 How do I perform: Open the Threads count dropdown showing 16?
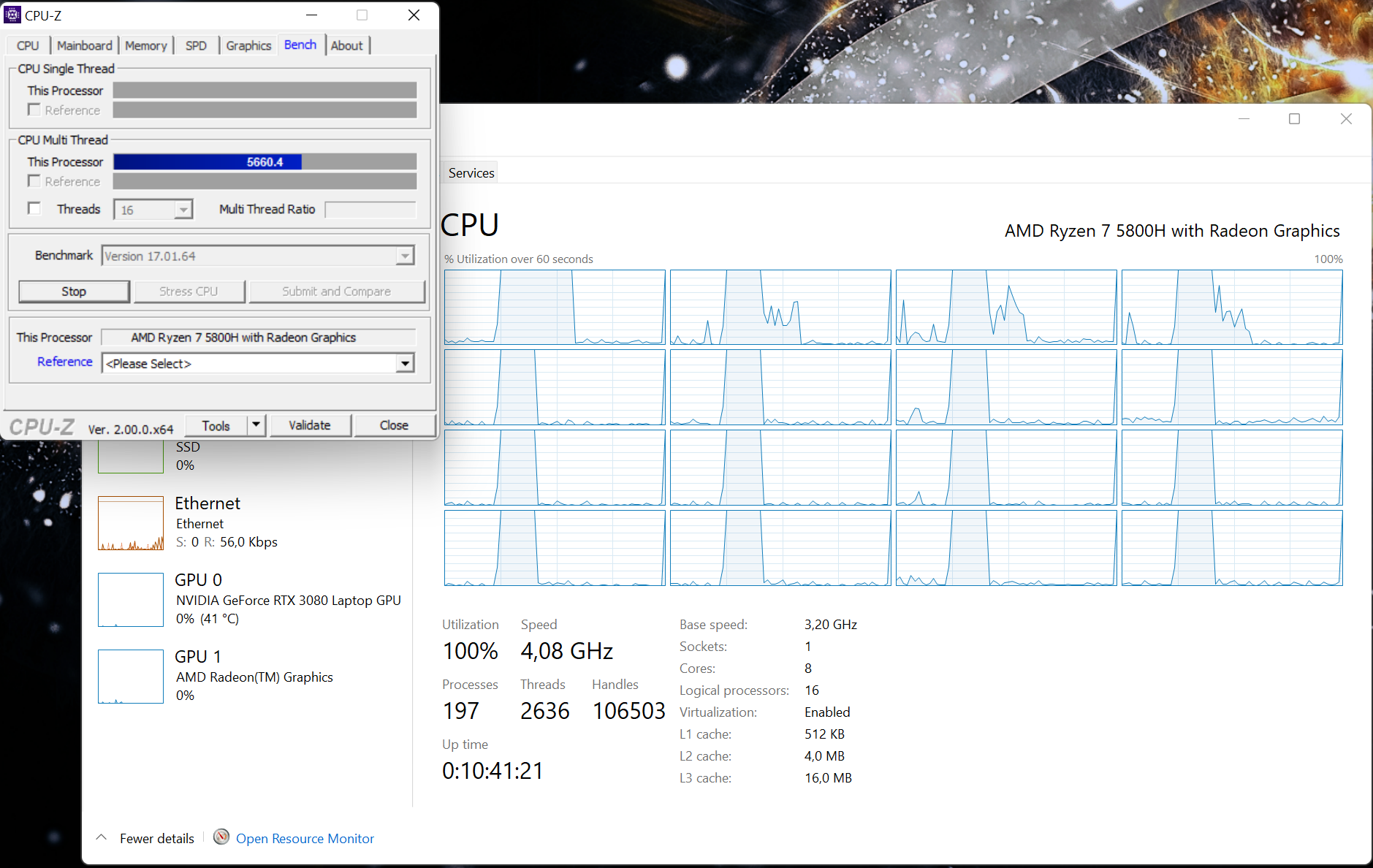[x=183, y=210]
